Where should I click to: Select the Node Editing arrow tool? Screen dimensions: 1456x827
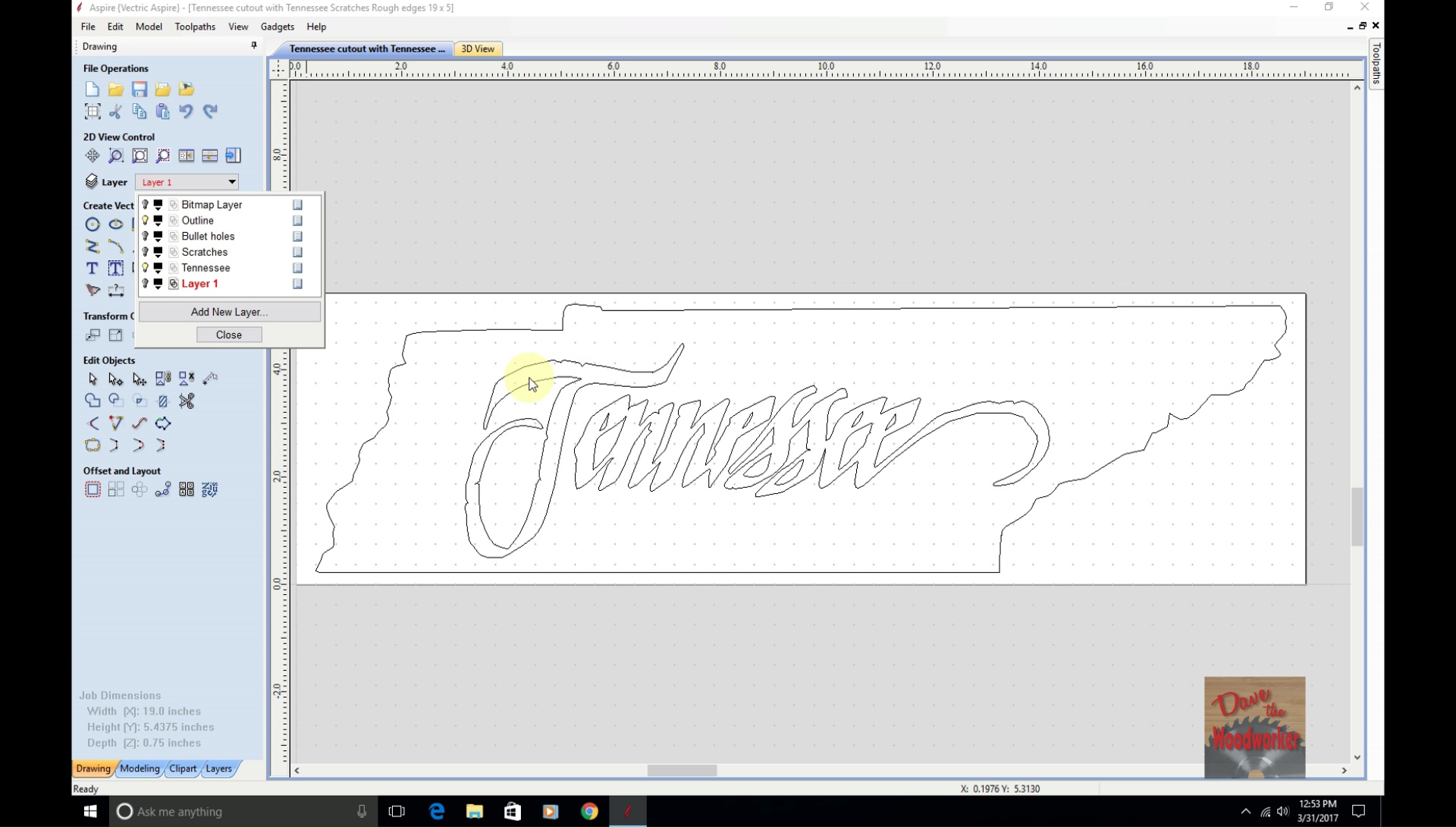[116, 379]
